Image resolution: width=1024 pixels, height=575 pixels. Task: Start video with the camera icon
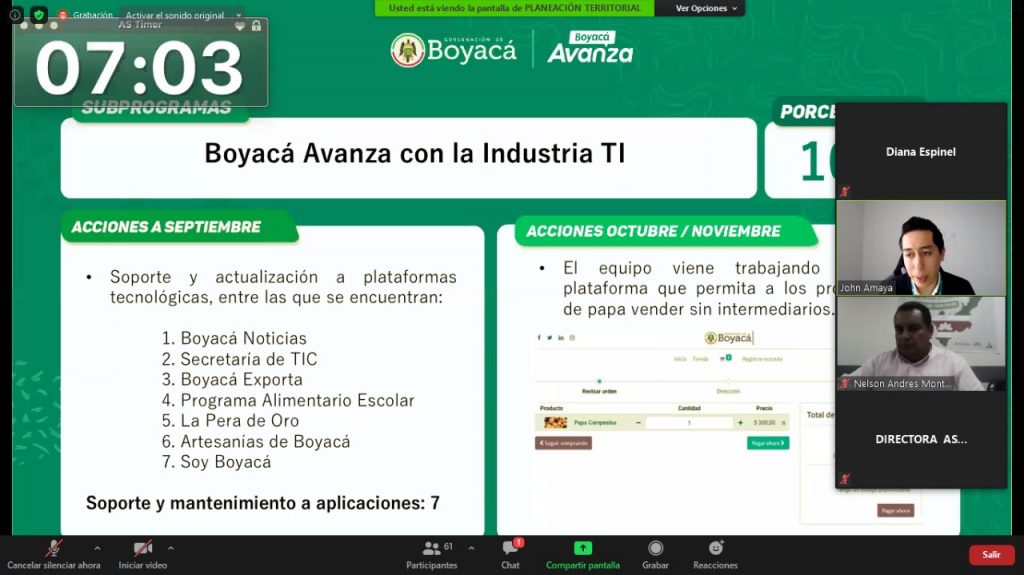[142, 549]
